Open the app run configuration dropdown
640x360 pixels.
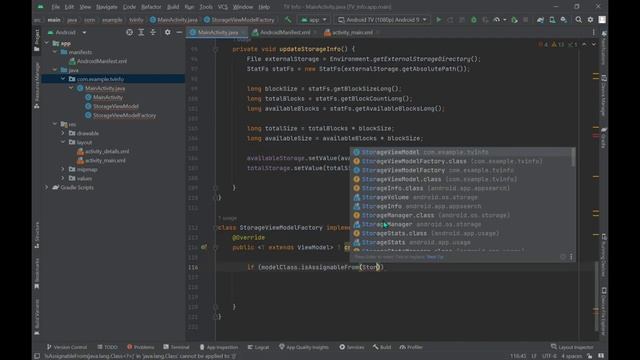(313, 20)
